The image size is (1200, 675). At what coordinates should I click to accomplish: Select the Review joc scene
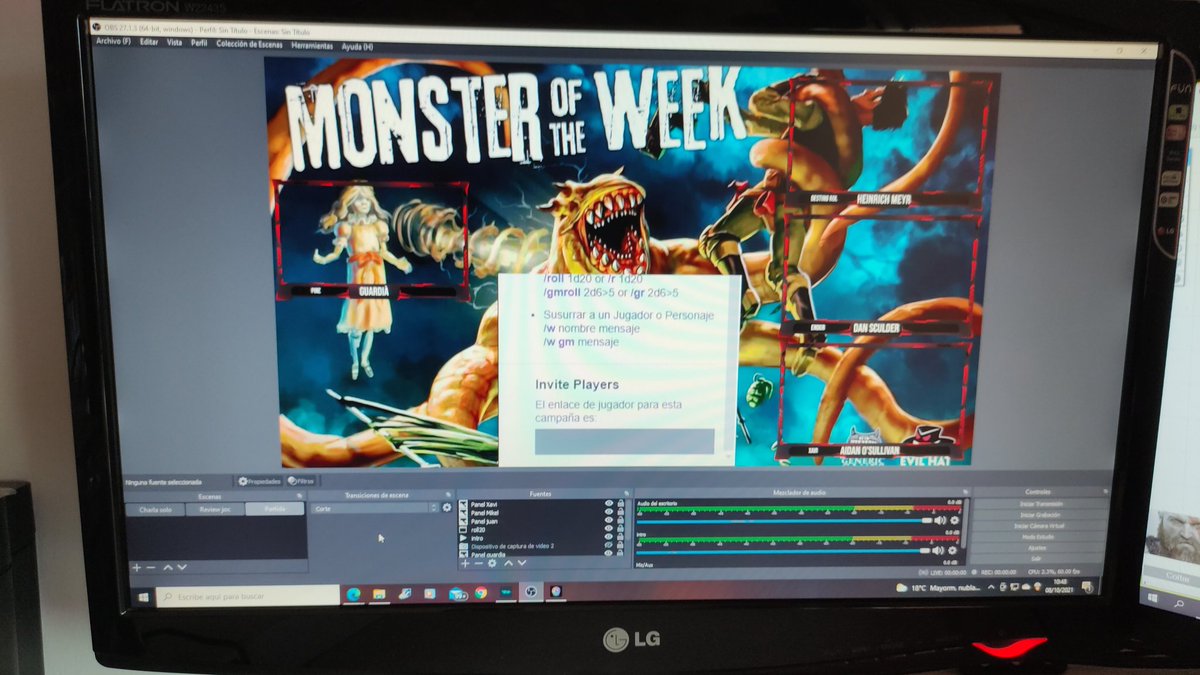[x=214, y=509]
